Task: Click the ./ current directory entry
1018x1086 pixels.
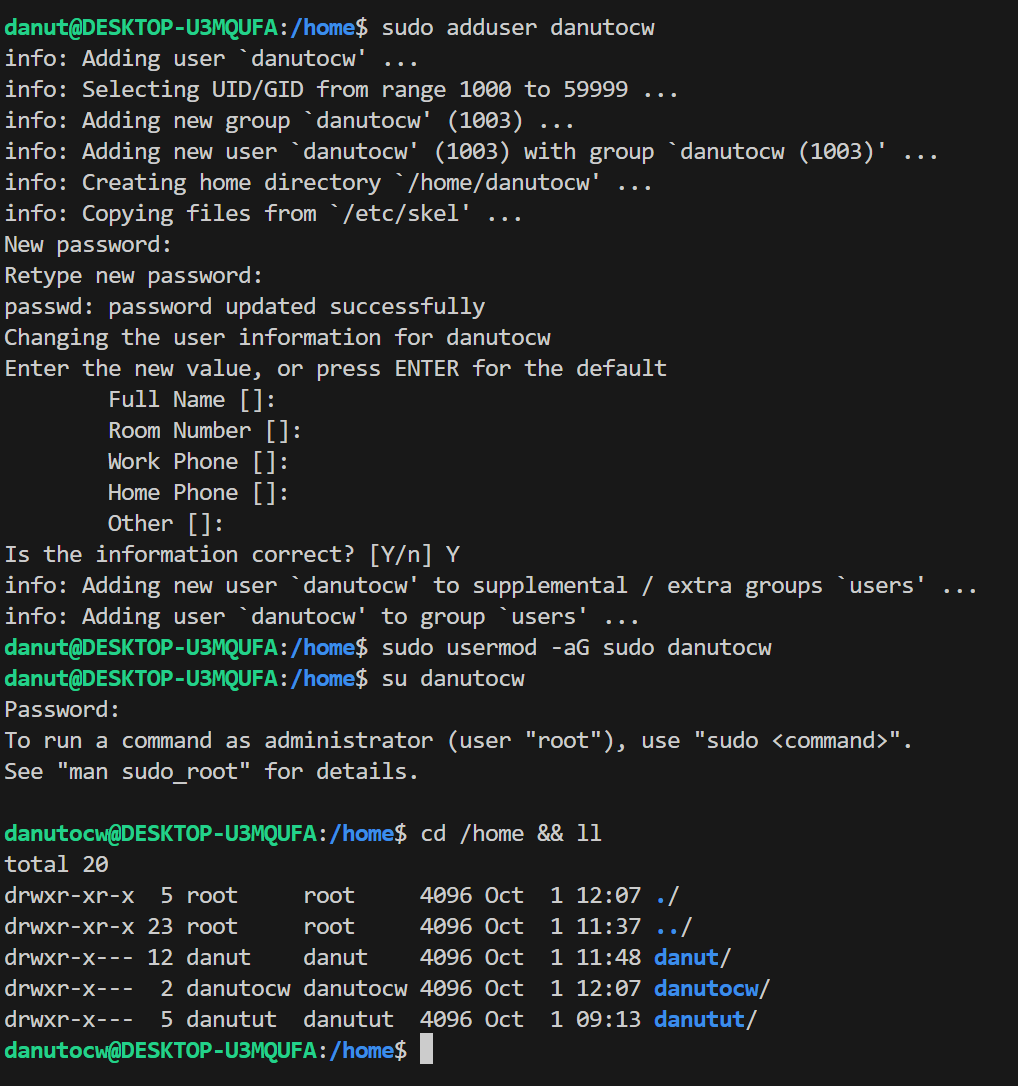Action: click(x=666, y=895)
